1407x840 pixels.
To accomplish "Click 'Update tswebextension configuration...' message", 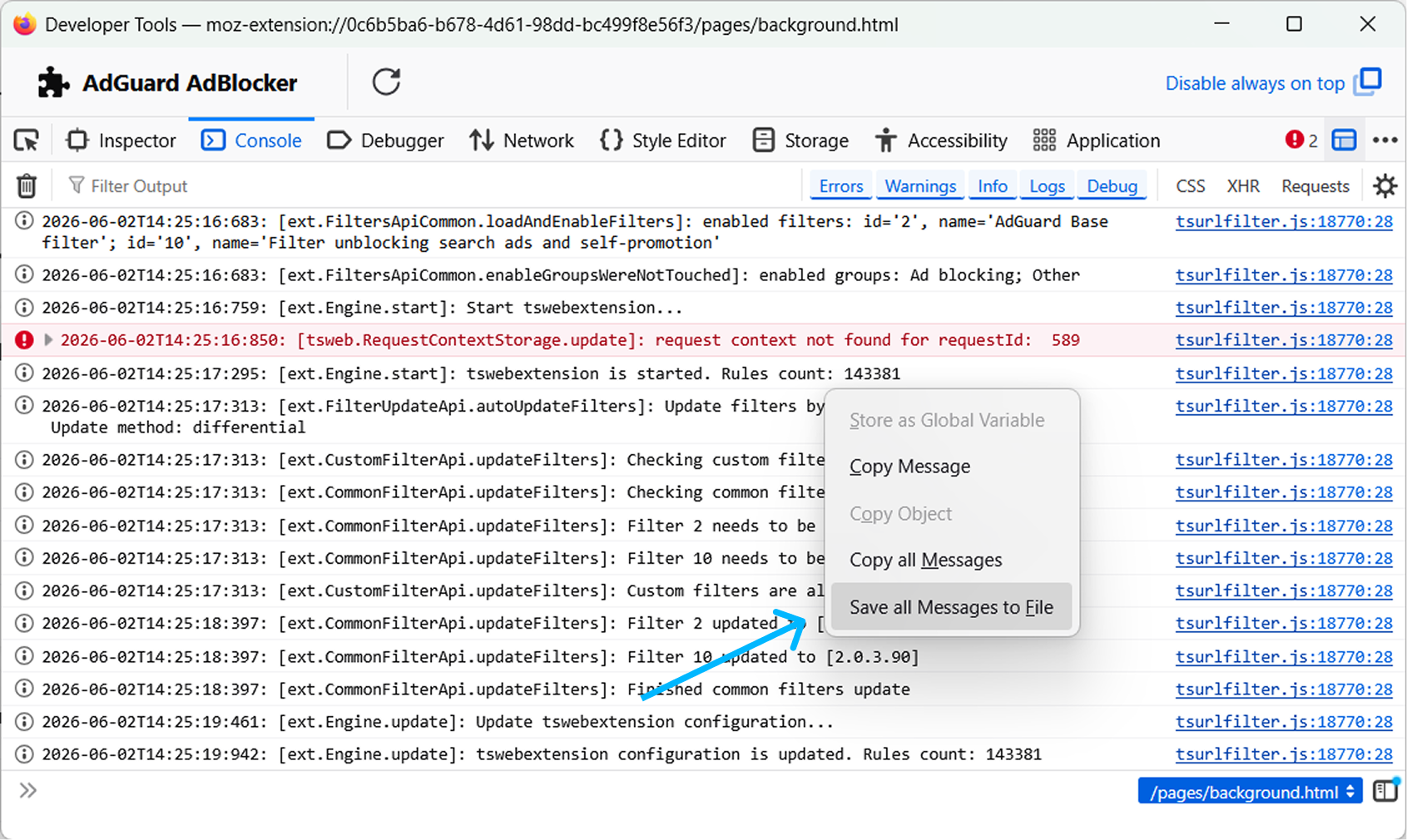I will pyautogui.click(x=655, y=722).
